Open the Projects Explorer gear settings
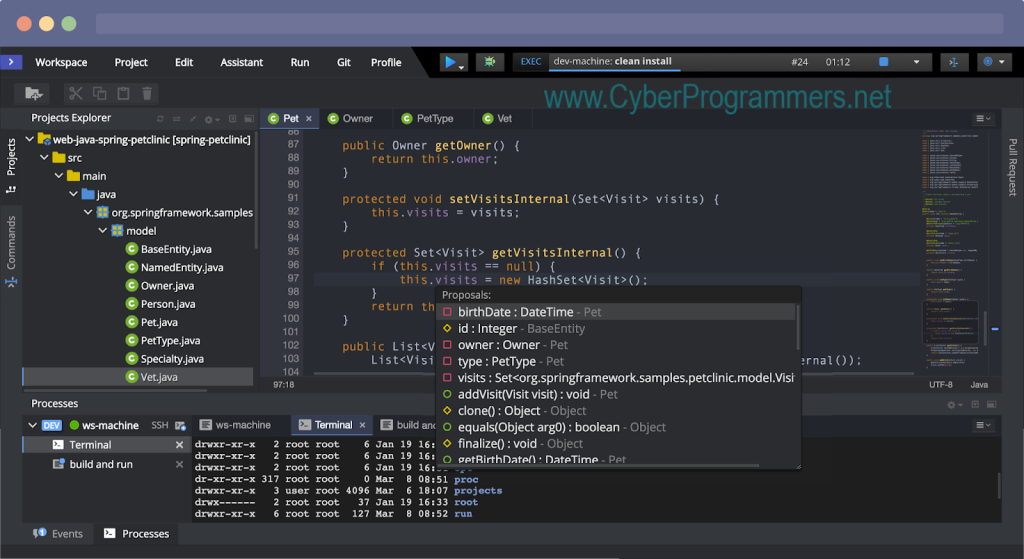Viewport: 1024px width, 559px height. pos(211,120)
